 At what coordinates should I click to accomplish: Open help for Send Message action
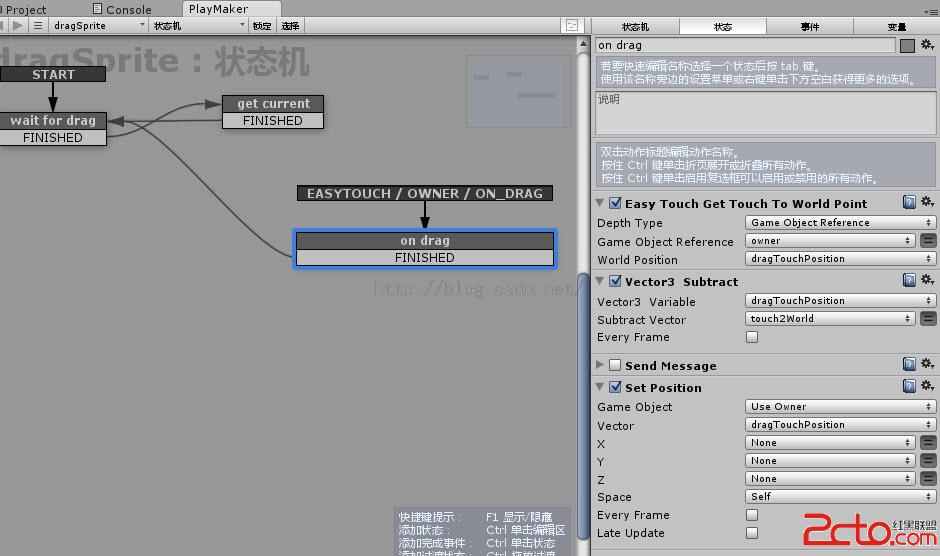909,364
